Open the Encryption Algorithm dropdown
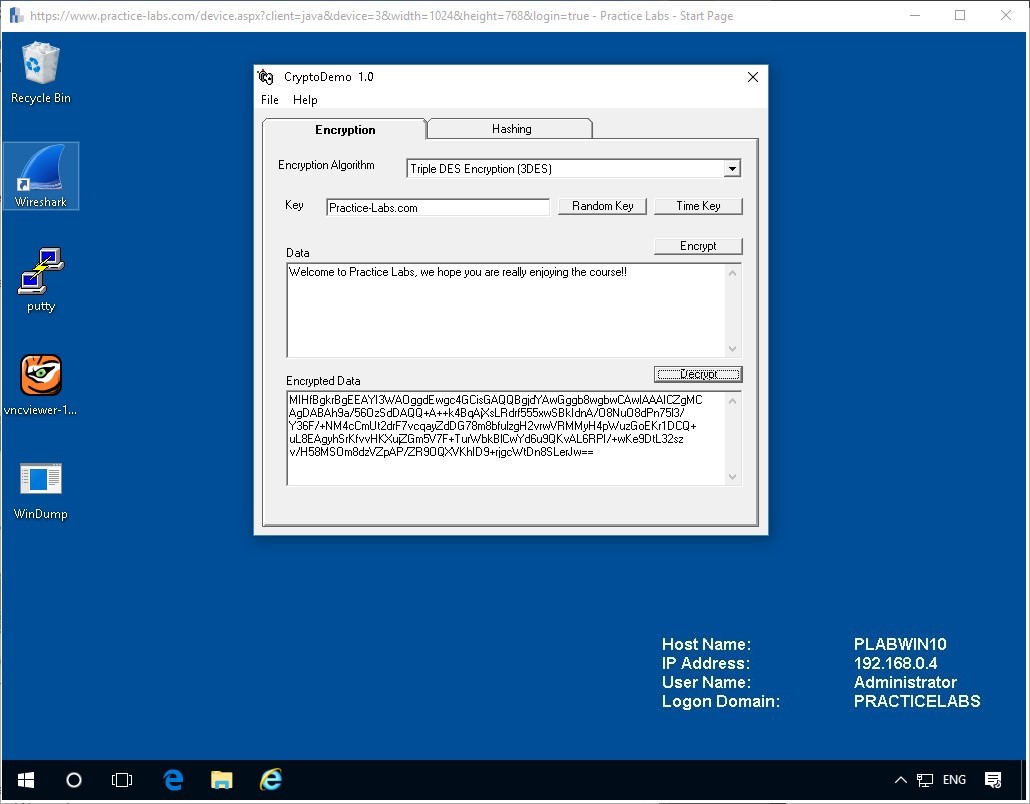The image size is (1030, 804). tap(731, 168)
